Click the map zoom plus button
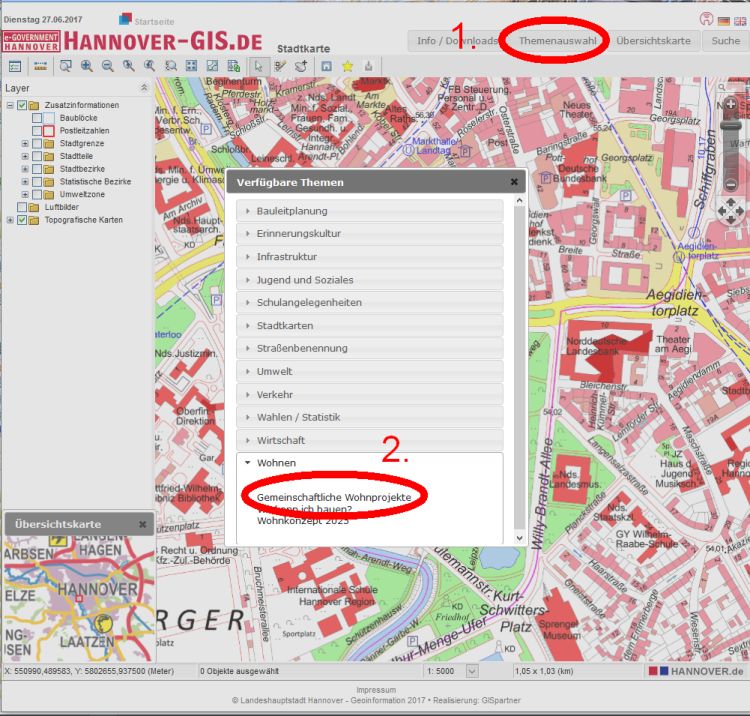Screen dimensions: 750x716 [x=730, y=104]
